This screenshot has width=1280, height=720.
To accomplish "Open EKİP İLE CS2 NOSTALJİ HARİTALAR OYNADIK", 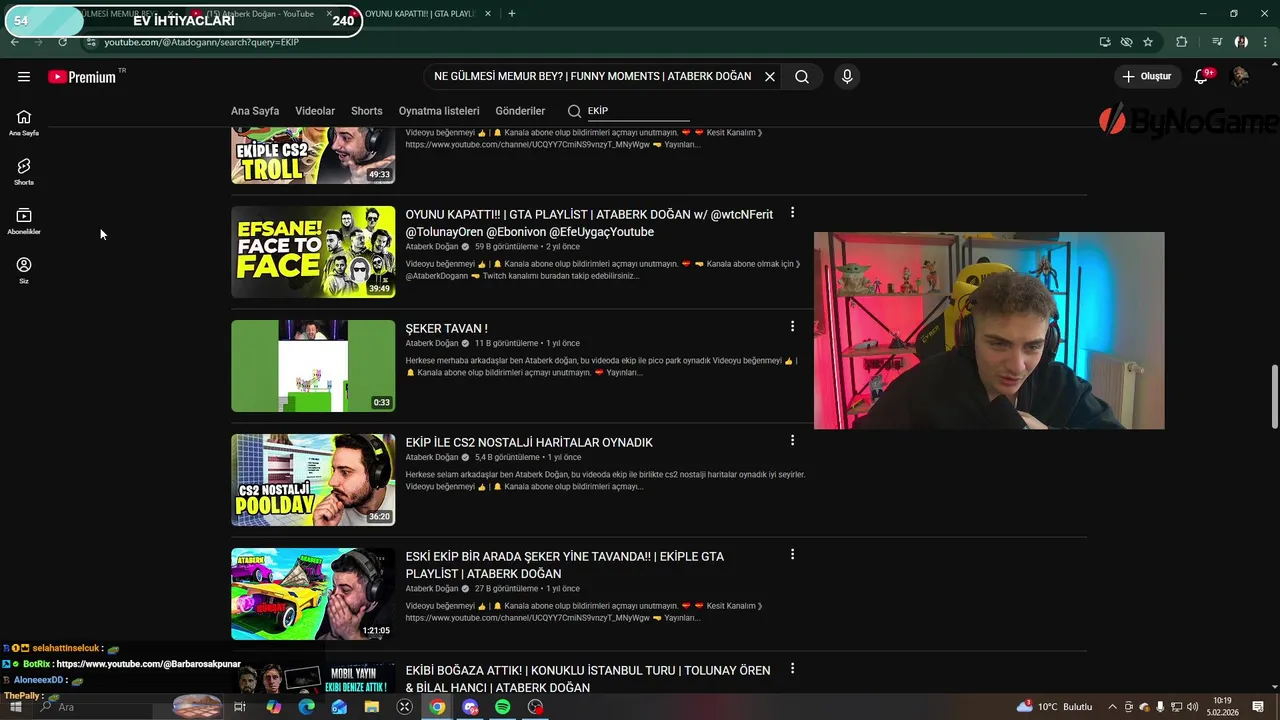I will [x=529, y=442].
